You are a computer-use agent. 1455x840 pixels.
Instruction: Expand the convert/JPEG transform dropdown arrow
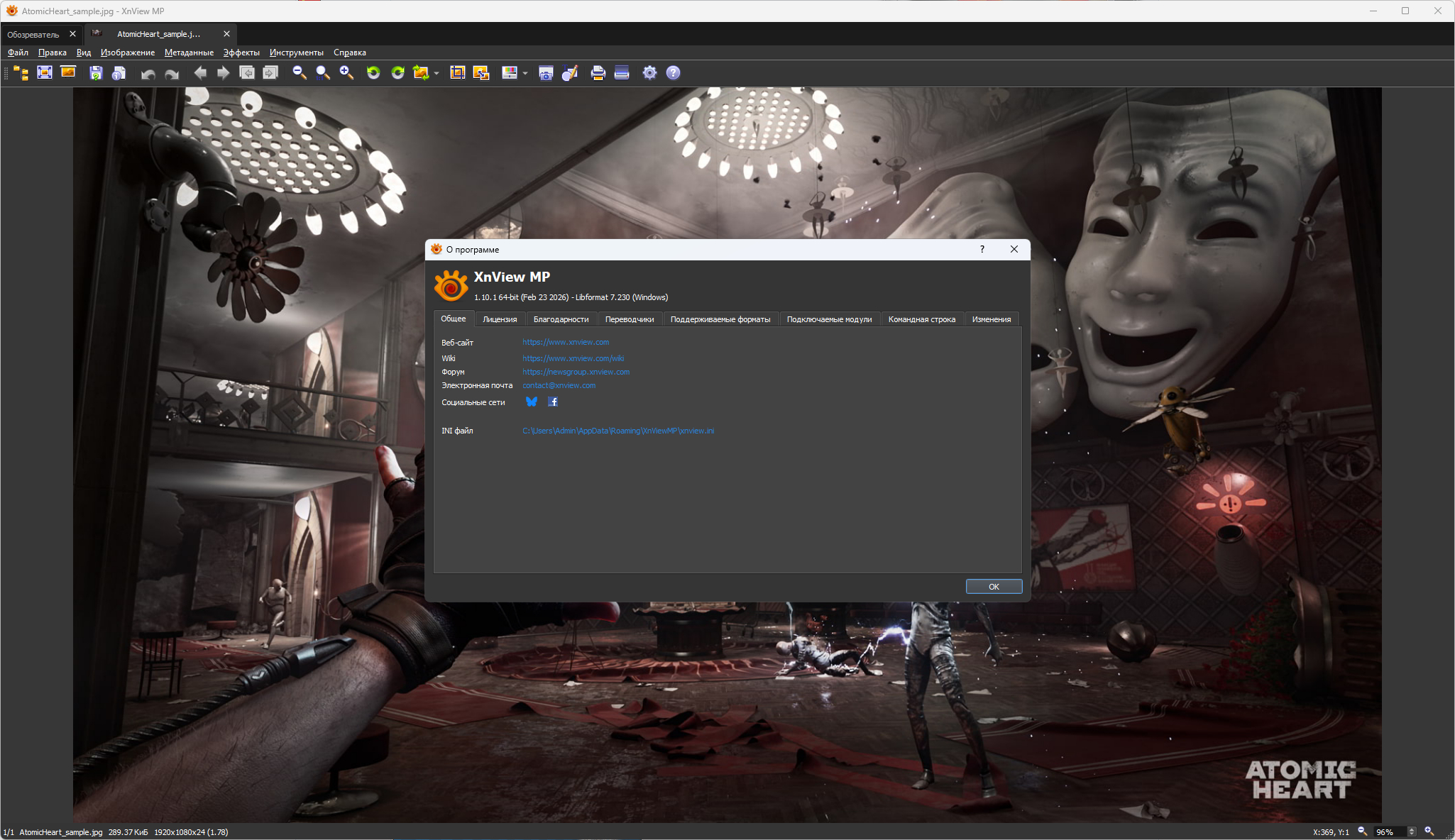(x=436, y=73)
